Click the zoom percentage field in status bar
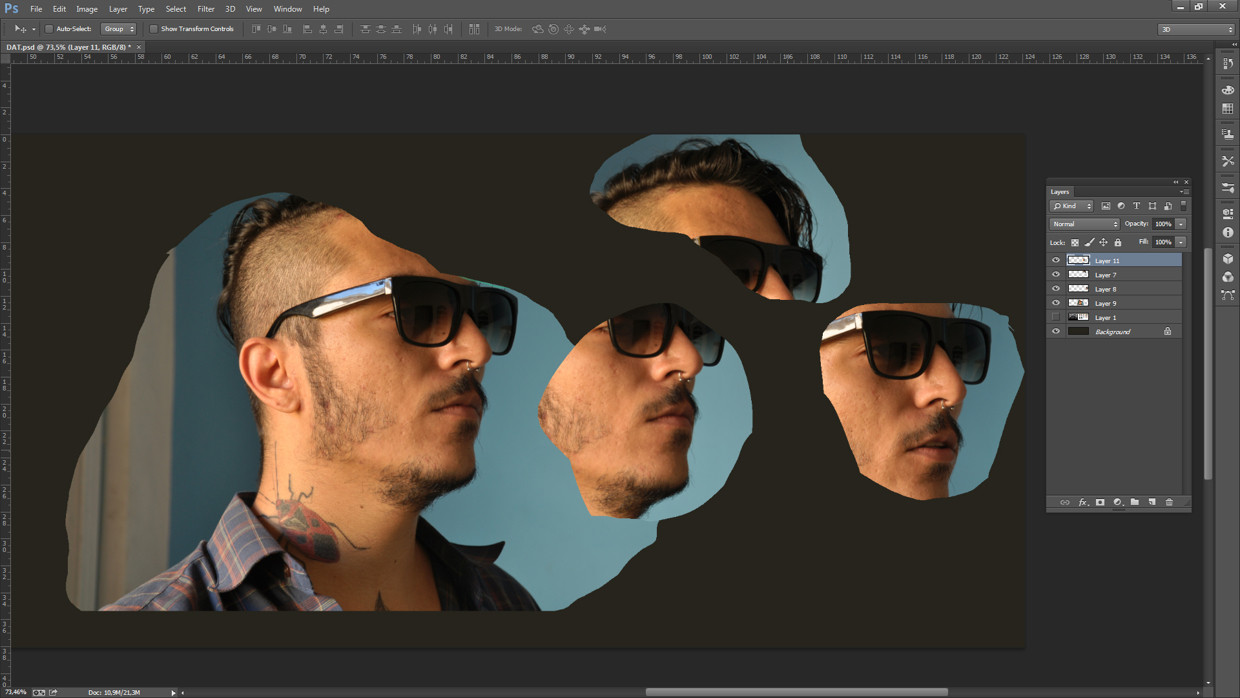This screenshot has width=1240, height=698. pyautogui.click(x=18, y=691)
